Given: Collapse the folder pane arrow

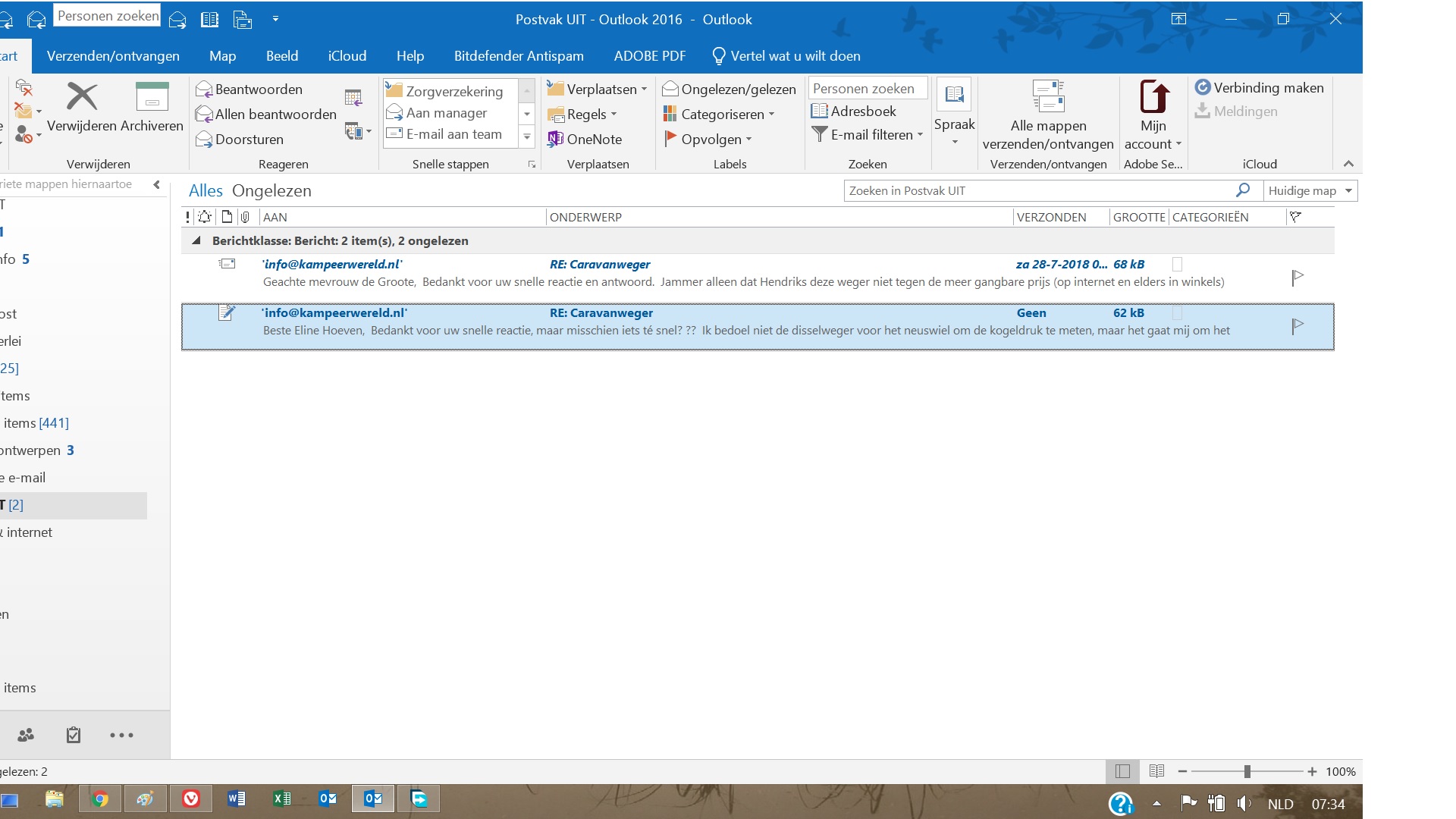Looking at the screenshot, I should [x=156, y=184].
